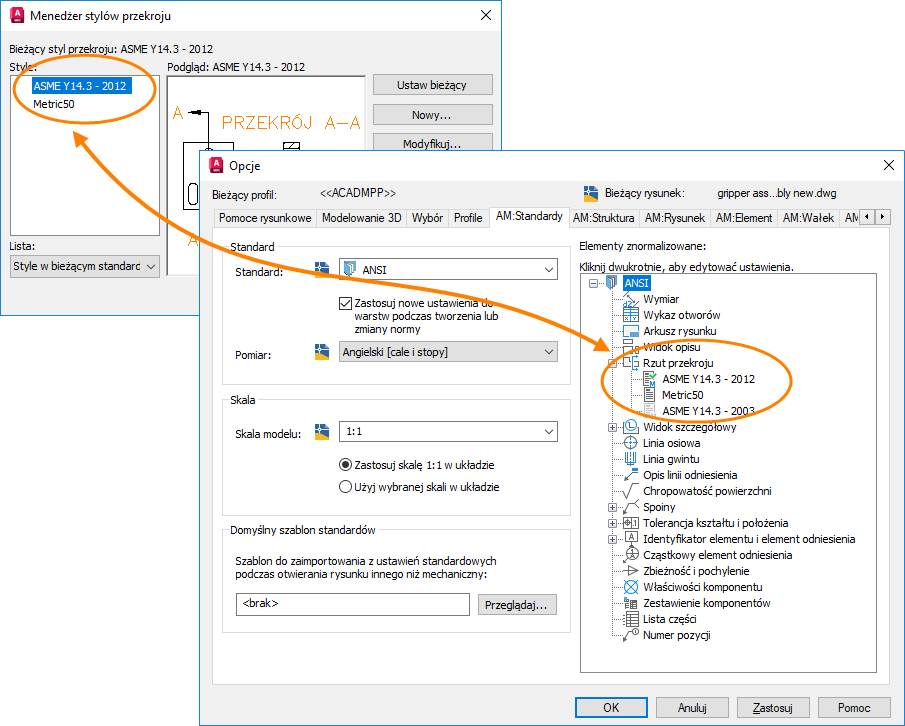Image resolution: width=905 pixels, height=726 pixels.
Task: Click the template path field showing <brak>
Action: [x=353, y=604]
